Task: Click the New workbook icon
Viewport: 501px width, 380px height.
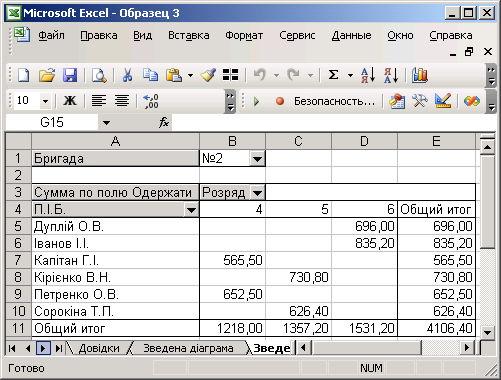Action: pyautogui.click(x=23, y=75)
